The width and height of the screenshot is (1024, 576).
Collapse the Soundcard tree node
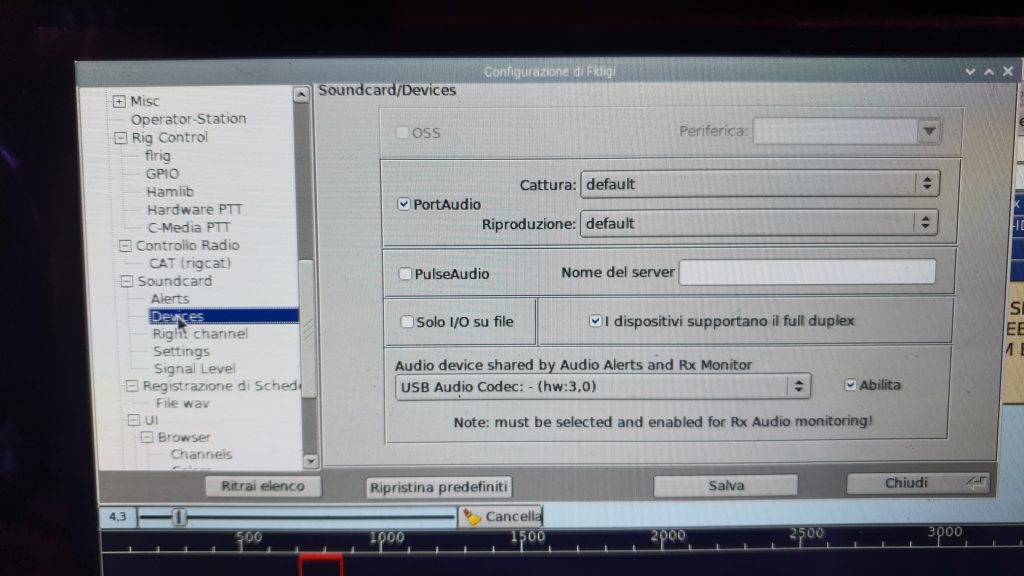pyautogui.click(x=127, y=281)
